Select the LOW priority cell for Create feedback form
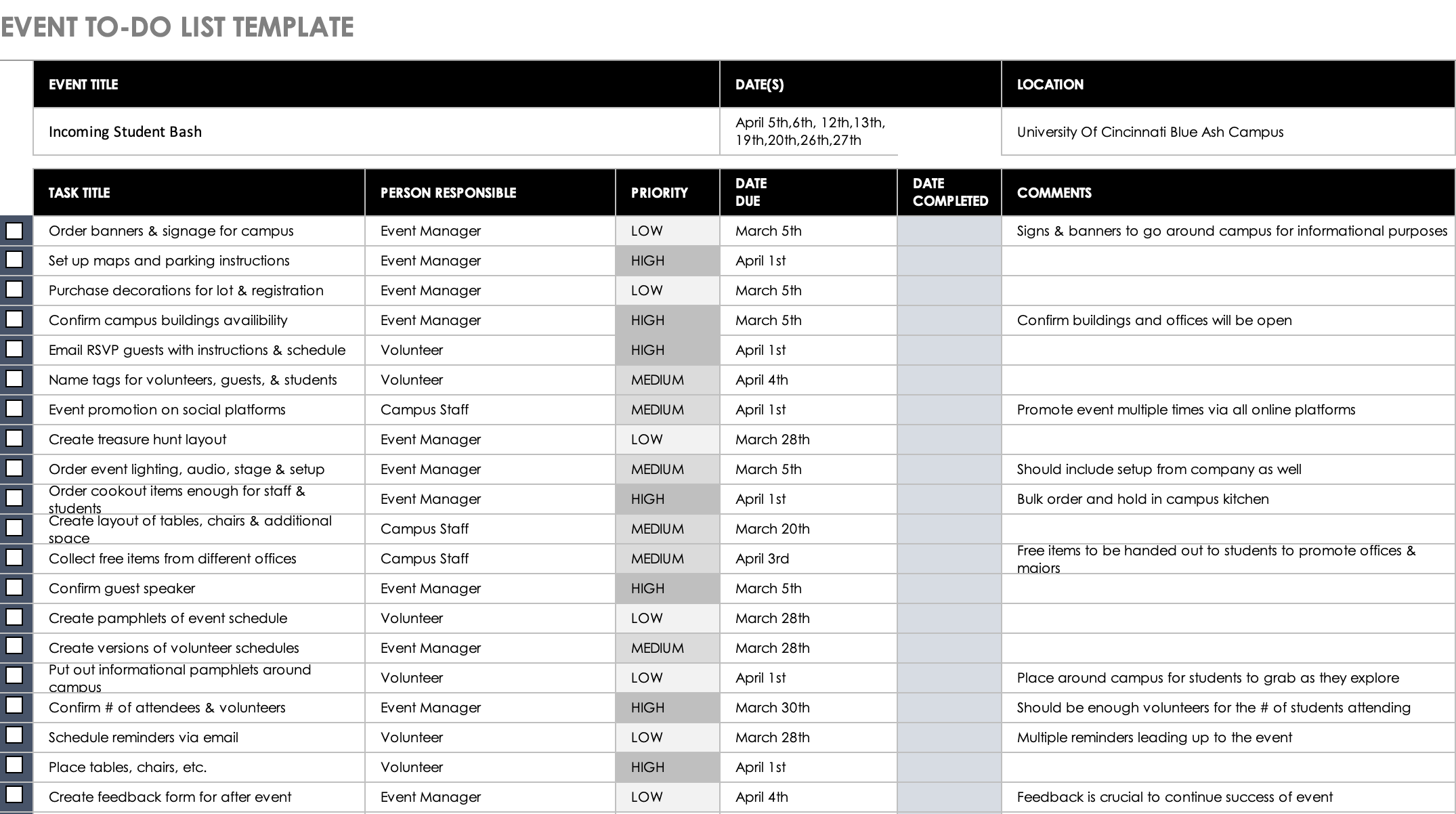Screen dimensions: 1456x814 click(668, 797)
